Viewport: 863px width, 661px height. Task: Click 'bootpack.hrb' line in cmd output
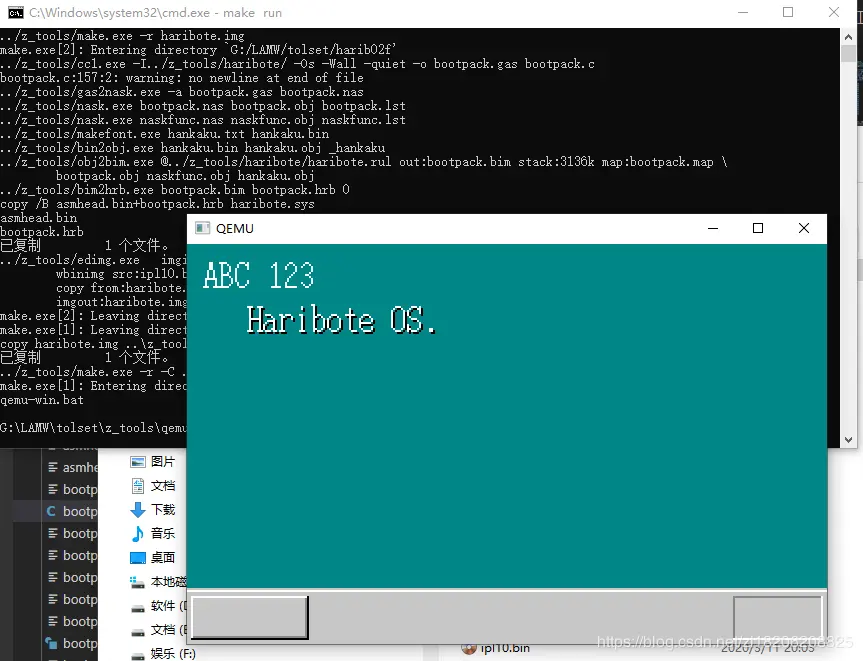click(x=42, y=232)
